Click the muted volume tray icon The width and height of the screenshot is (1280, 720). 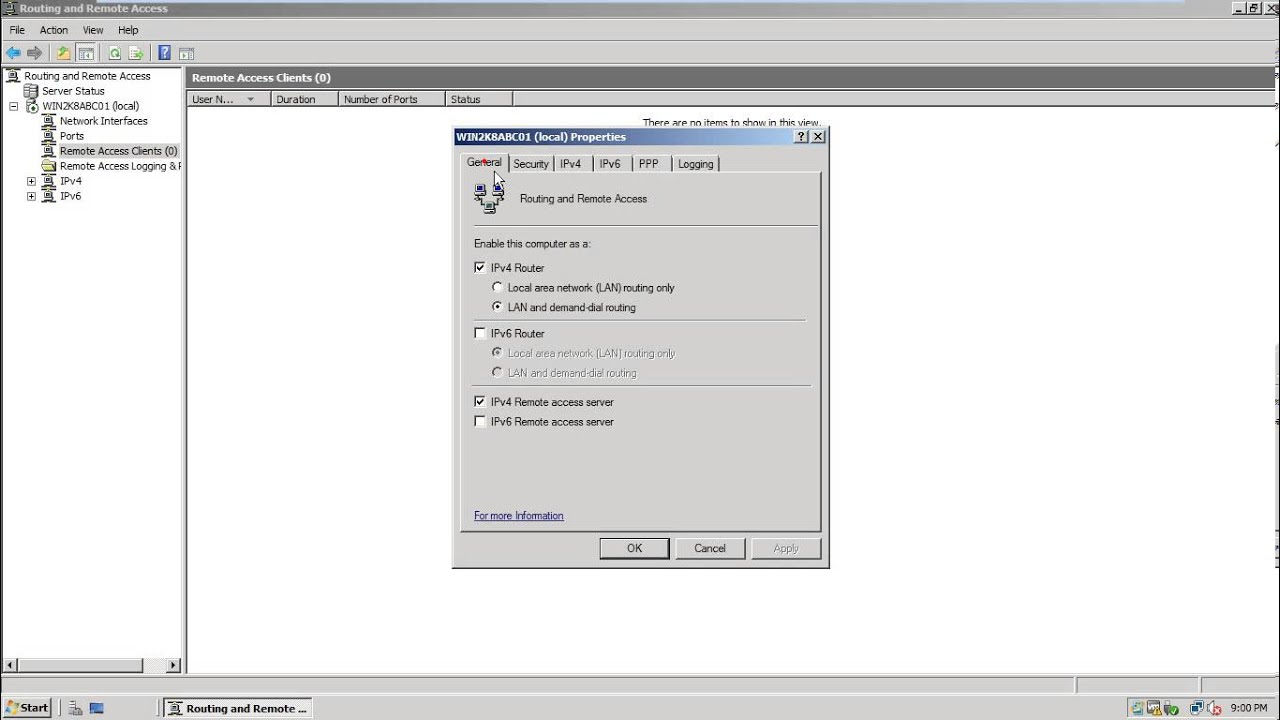pyautogui.click(x=1212, y=708)
